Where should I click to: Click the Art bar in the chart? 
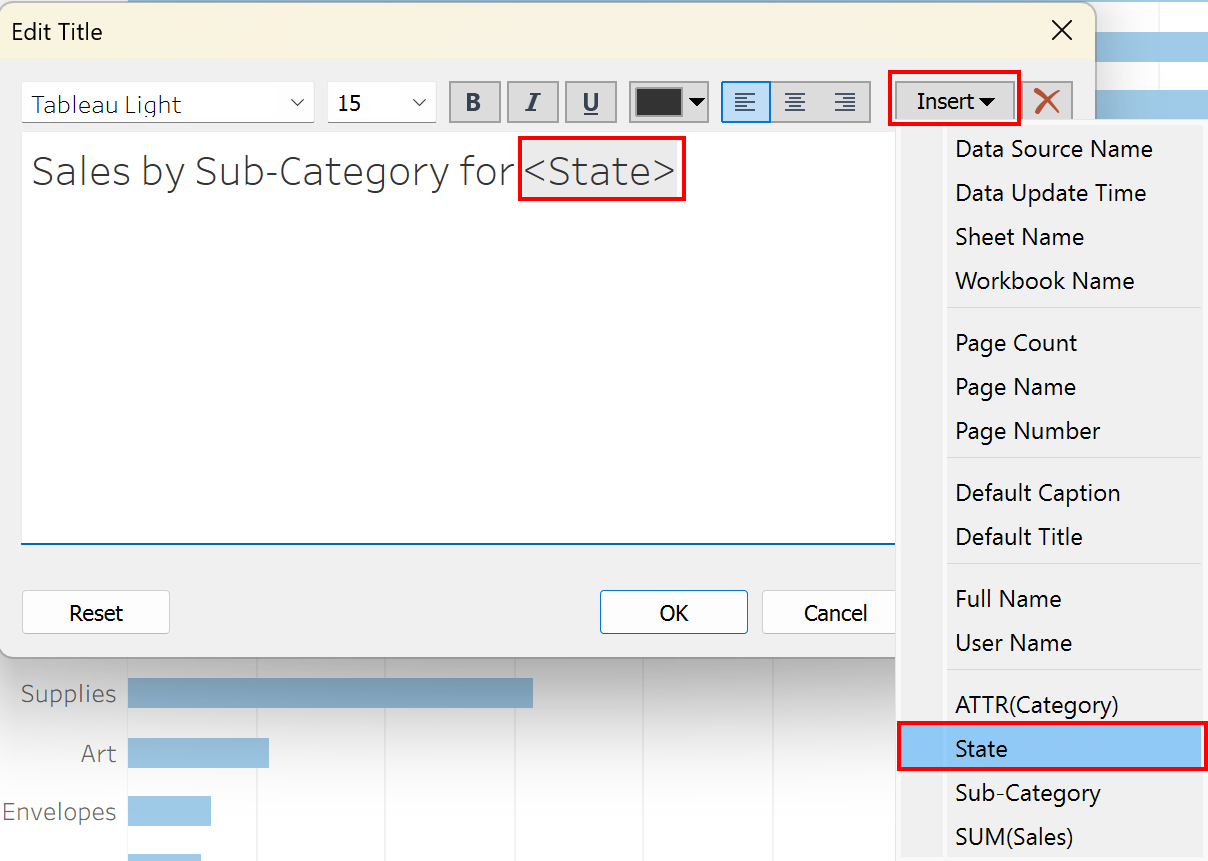(198, 753)
